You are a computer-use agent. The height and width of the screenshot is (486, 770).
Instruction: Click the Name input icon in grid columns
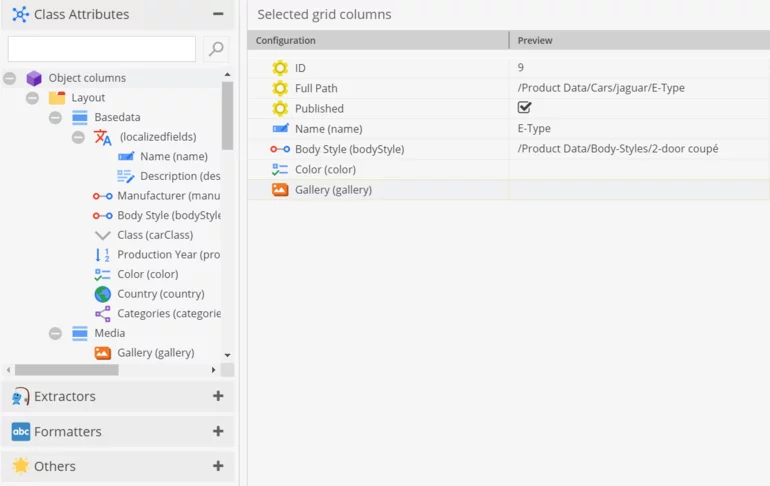pyautogui.click(x=280, y=129)
